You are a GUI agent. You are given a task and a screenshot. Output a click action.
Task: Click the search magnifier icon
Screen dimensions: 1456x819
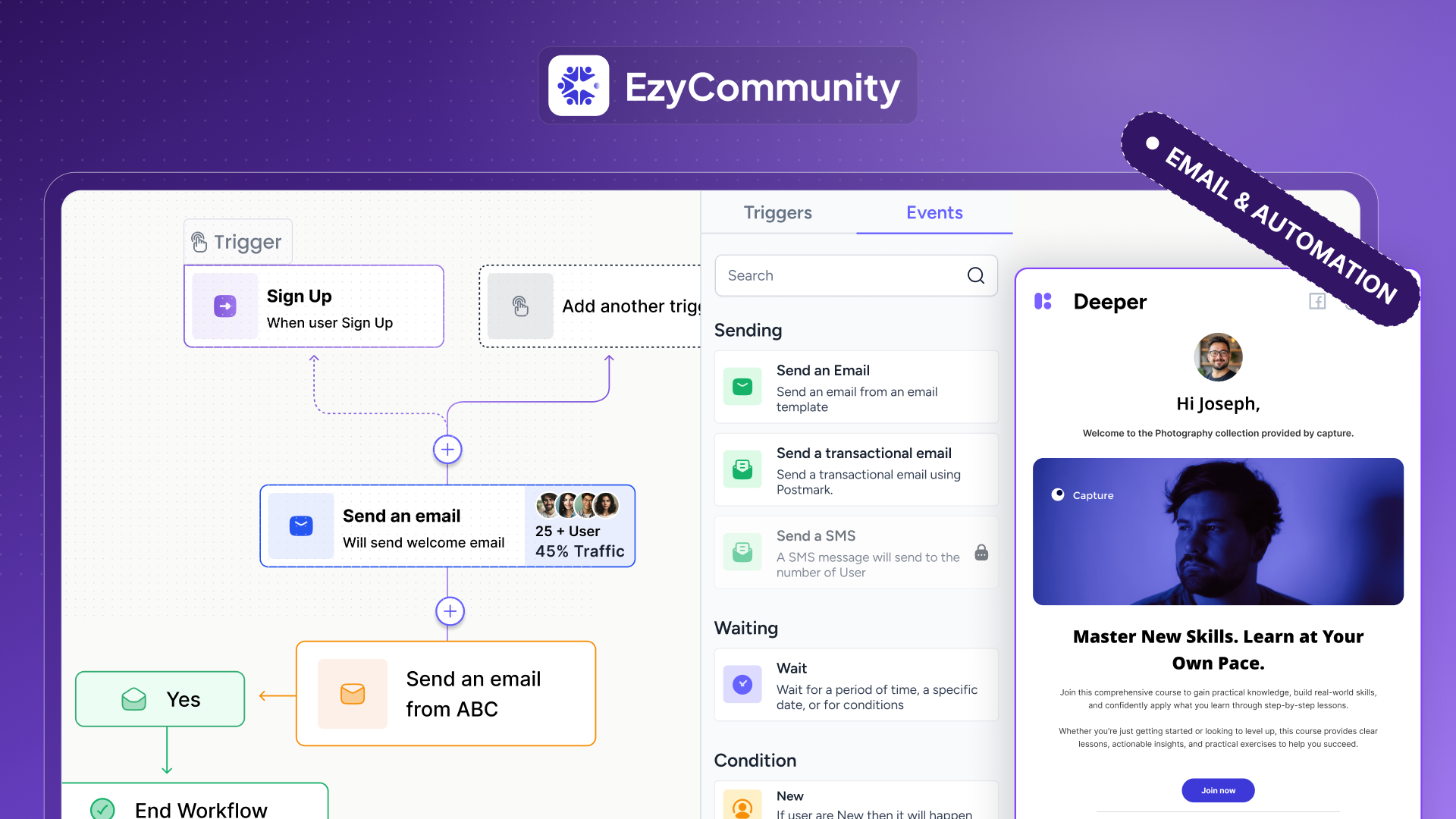[x=976, y=275]
